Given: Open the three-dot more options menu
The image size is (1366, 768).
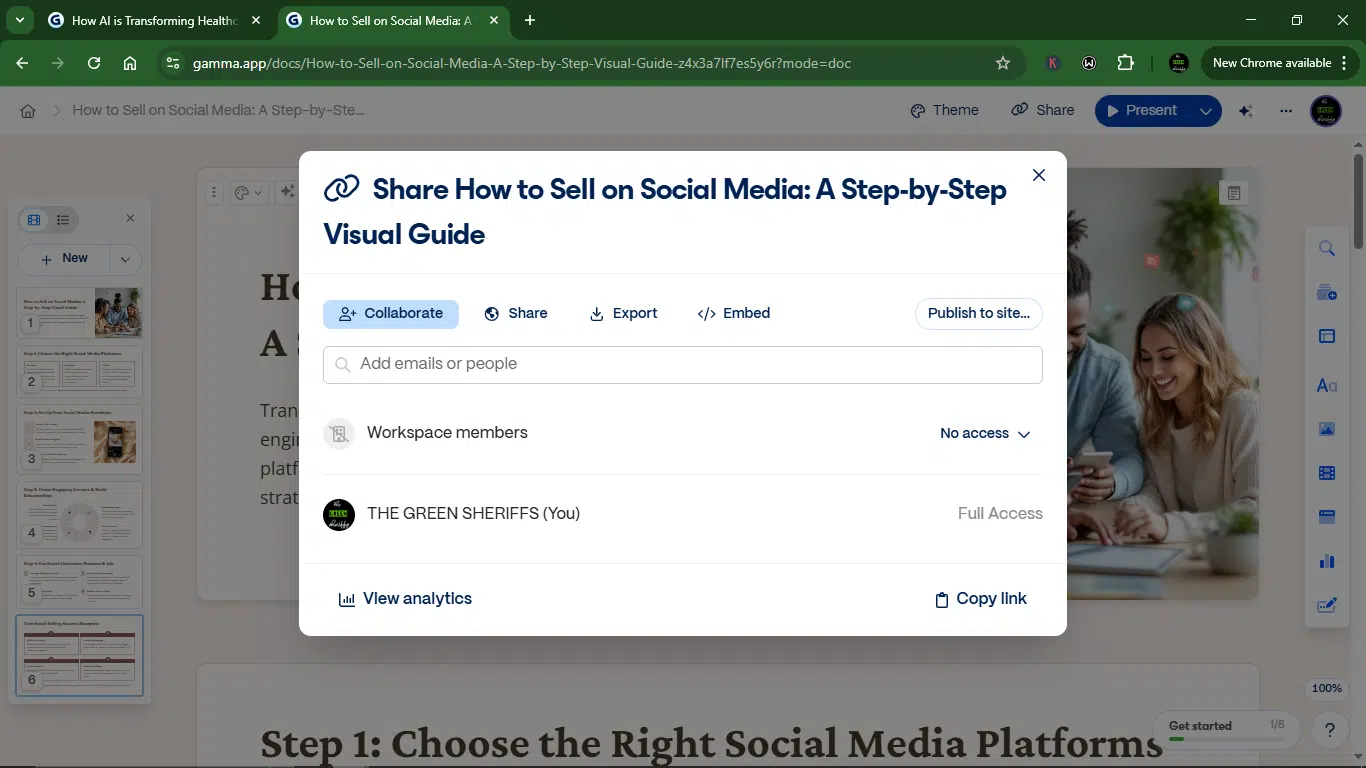Looking at the screenshot, I should tap(1287, 111).
